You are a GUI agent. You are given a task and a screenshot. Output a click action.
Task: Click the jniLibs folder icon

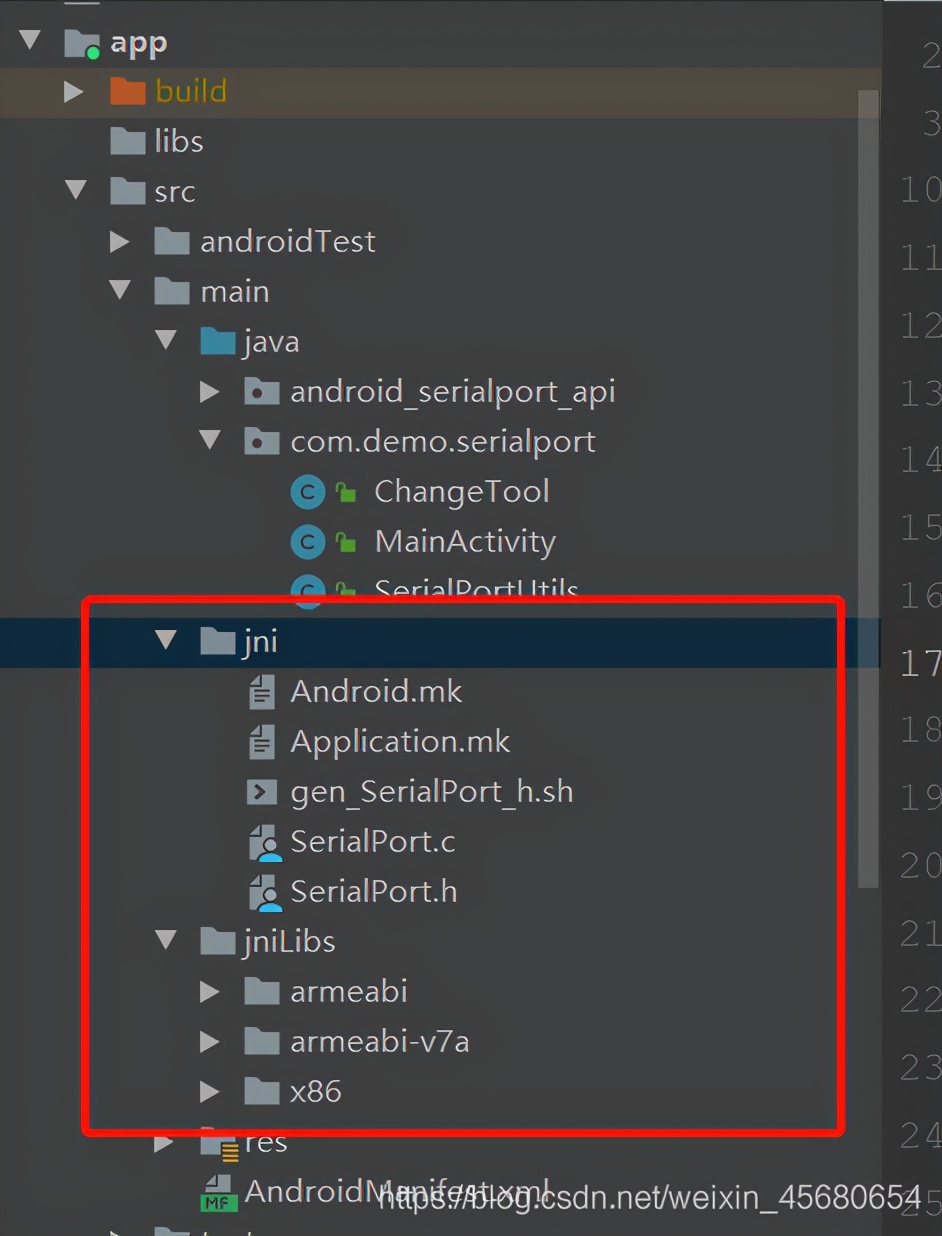217,941
